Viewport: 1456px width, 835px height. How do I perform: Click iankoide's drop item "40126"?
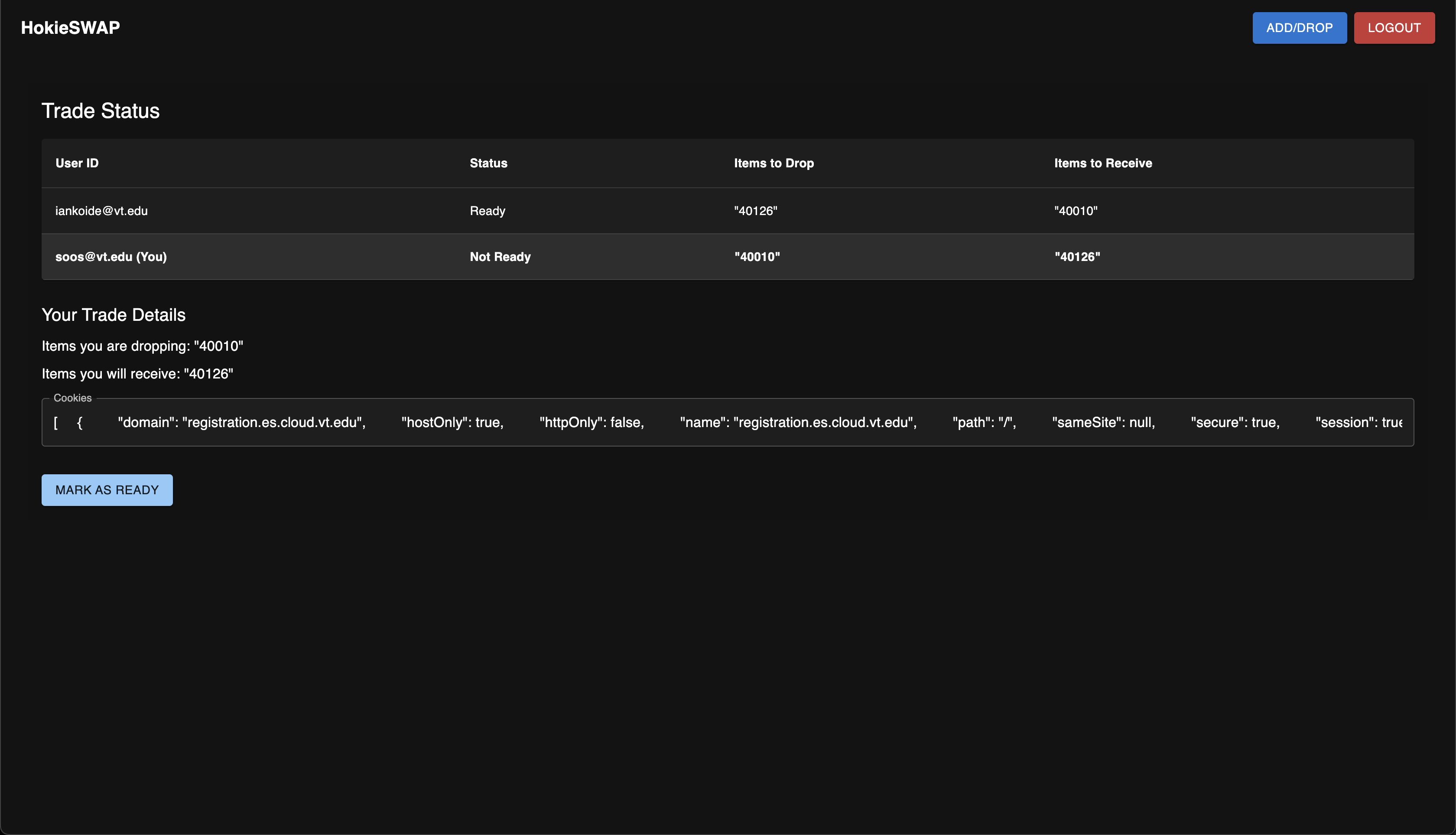point(755,211)
